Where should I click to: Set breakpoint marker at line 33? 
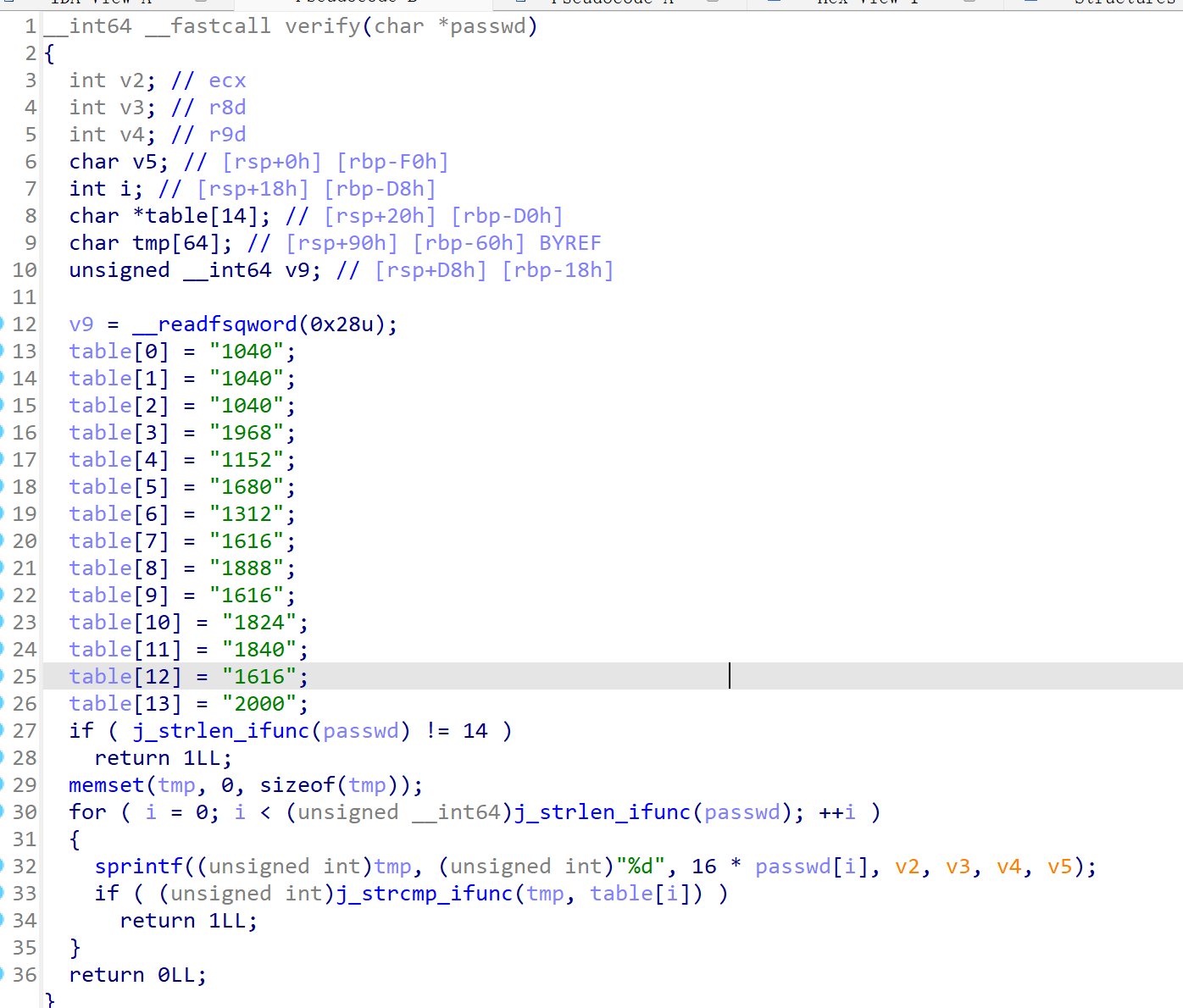tap(3, 894)
